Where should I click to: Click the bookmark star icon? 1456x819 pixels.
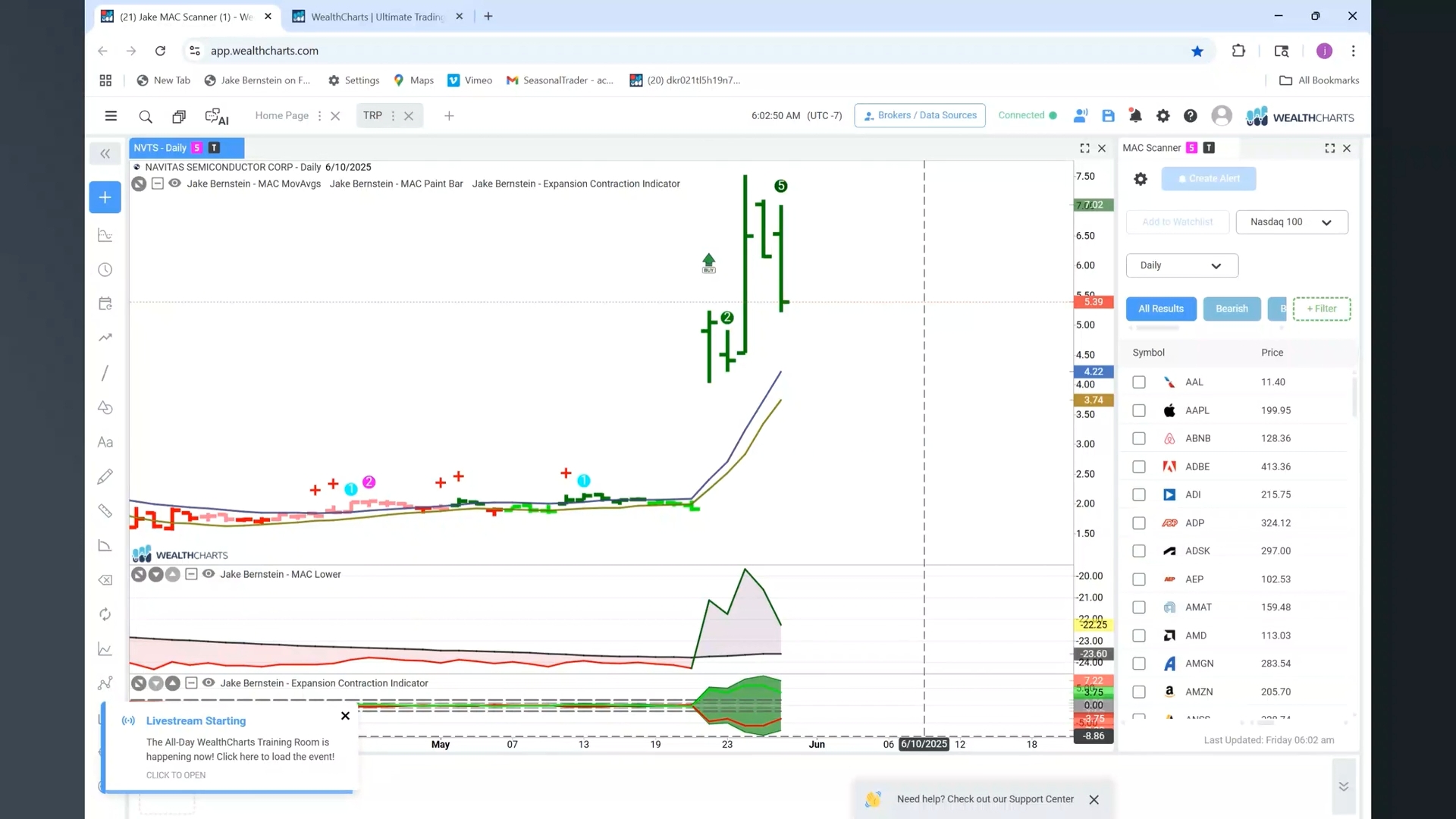click(x=1197, y=51)
